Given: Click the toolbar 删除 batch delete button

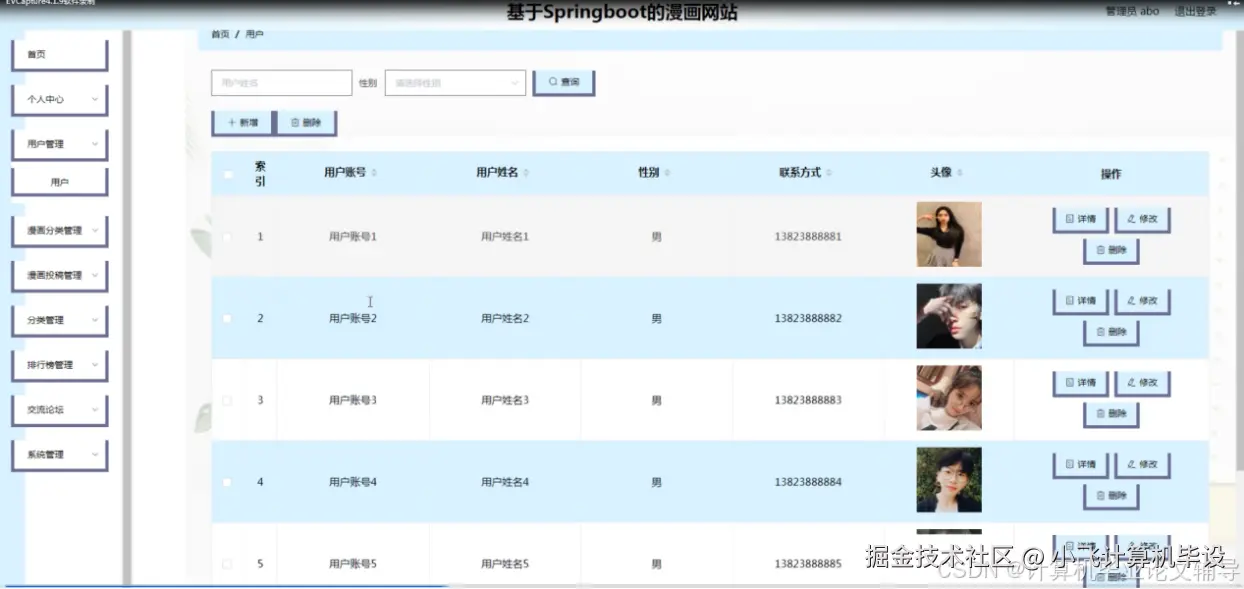Looking at the screenshot, I should tap(306, 122).
